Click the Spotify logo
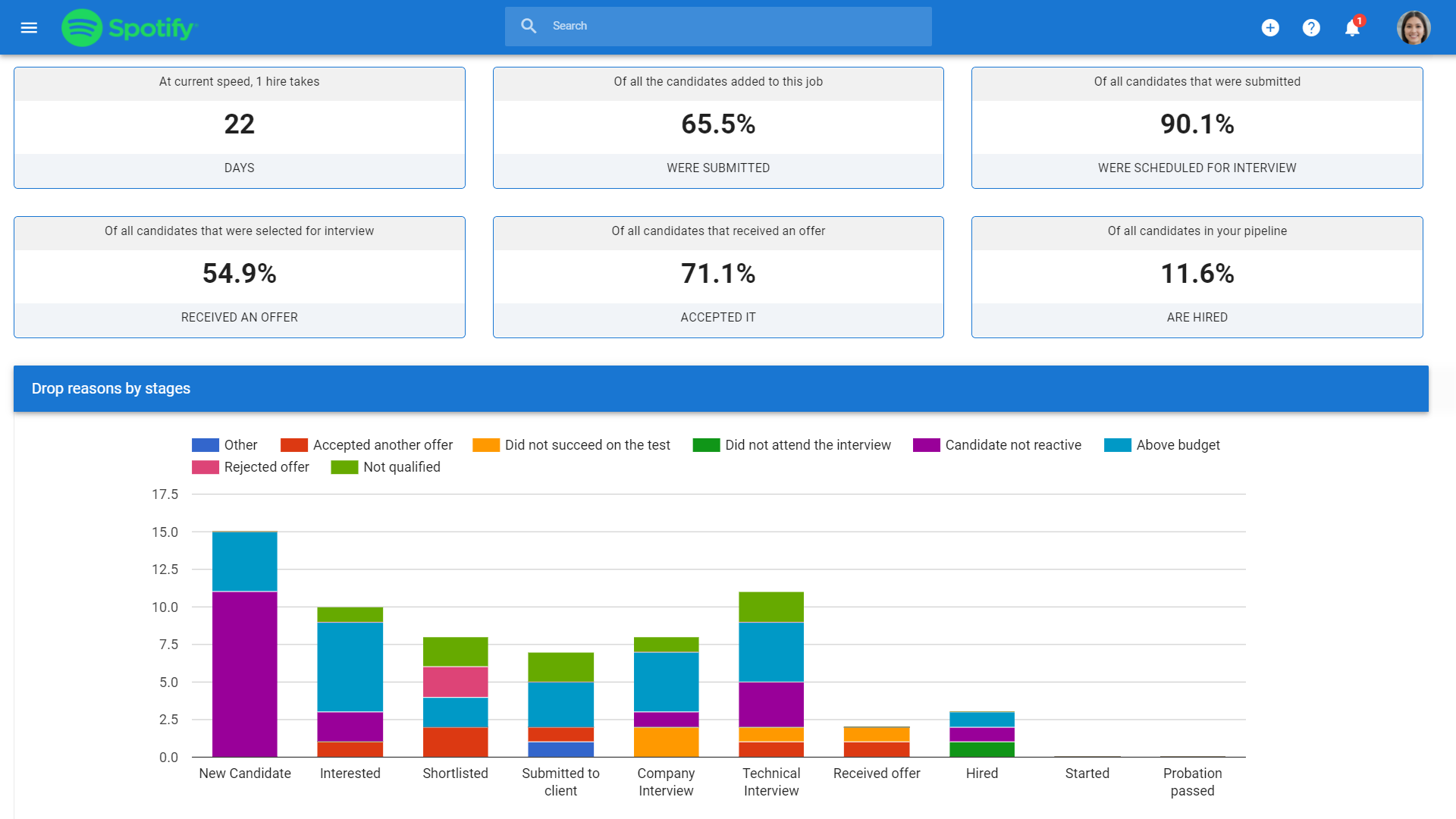This screenshot has height=819, width=1456. tap(129, 28)
